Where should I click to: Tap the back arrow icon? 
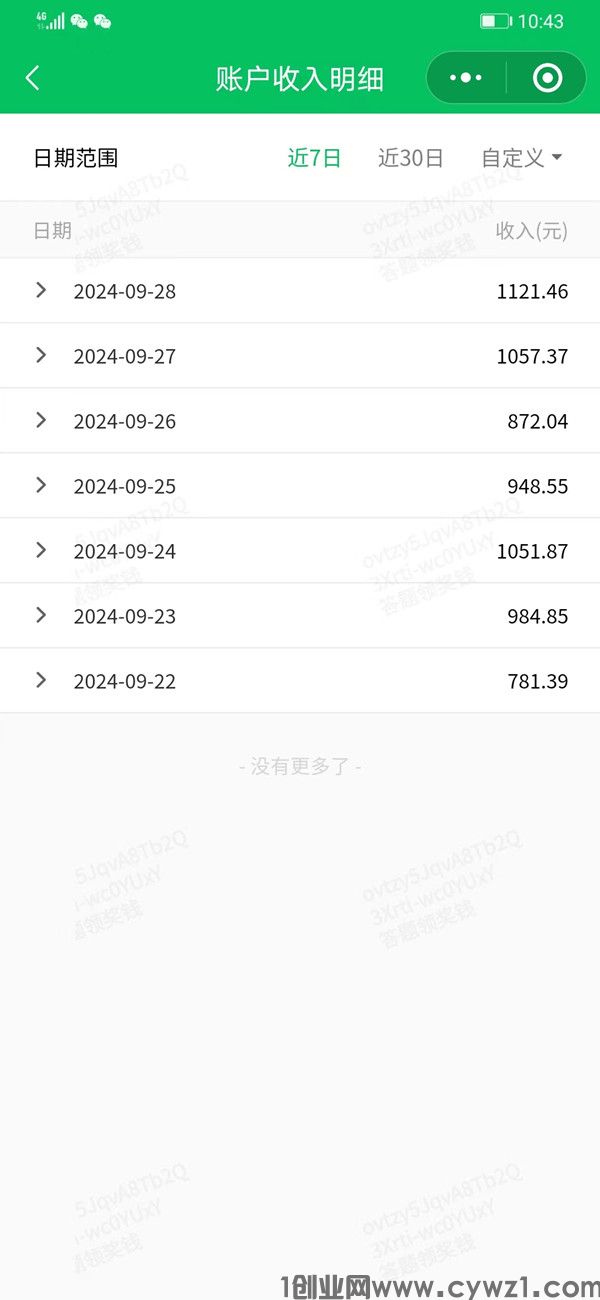coord(33,78)
